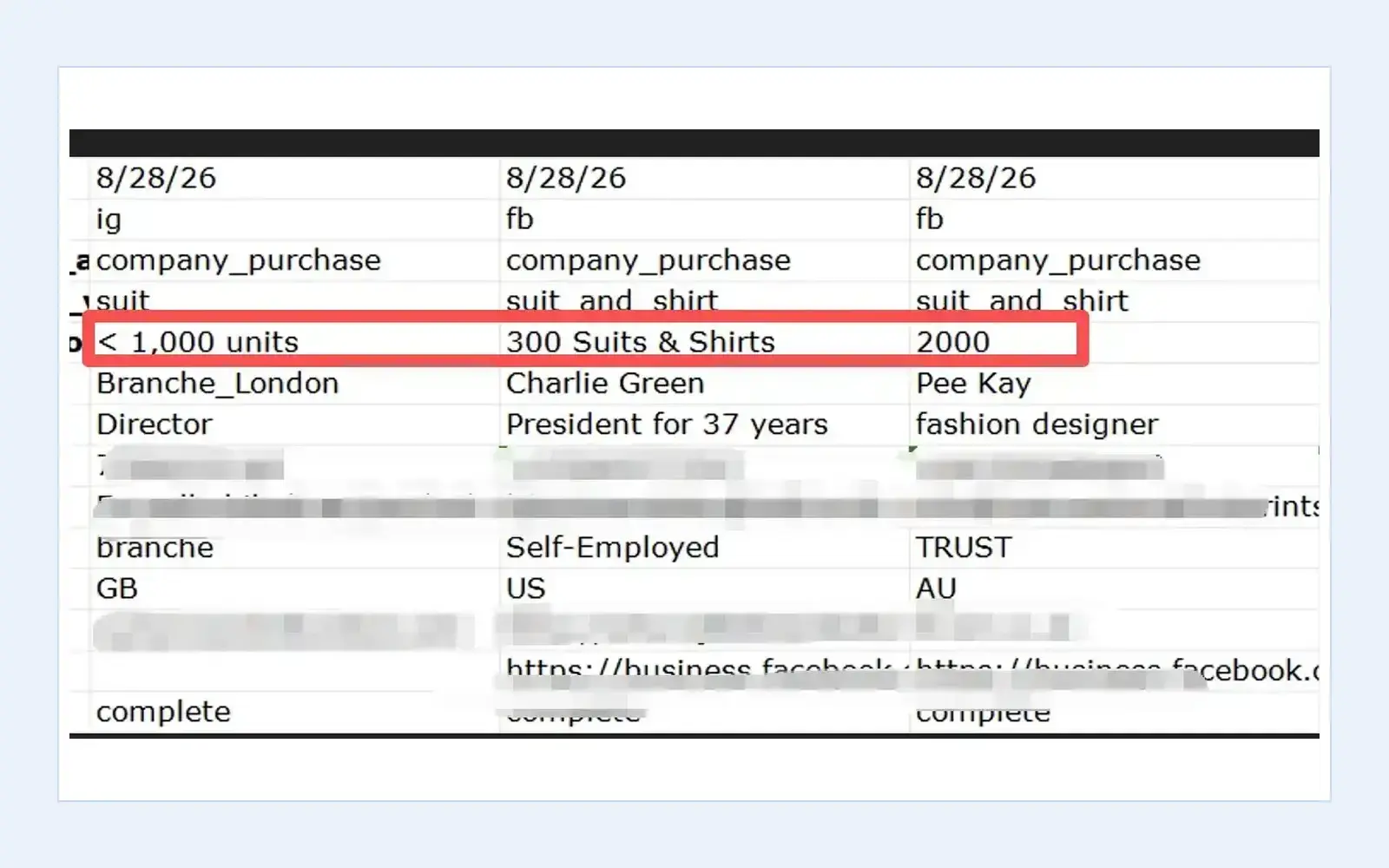
Task: Click the Self-Employed company cell
Action: (704, 548)
